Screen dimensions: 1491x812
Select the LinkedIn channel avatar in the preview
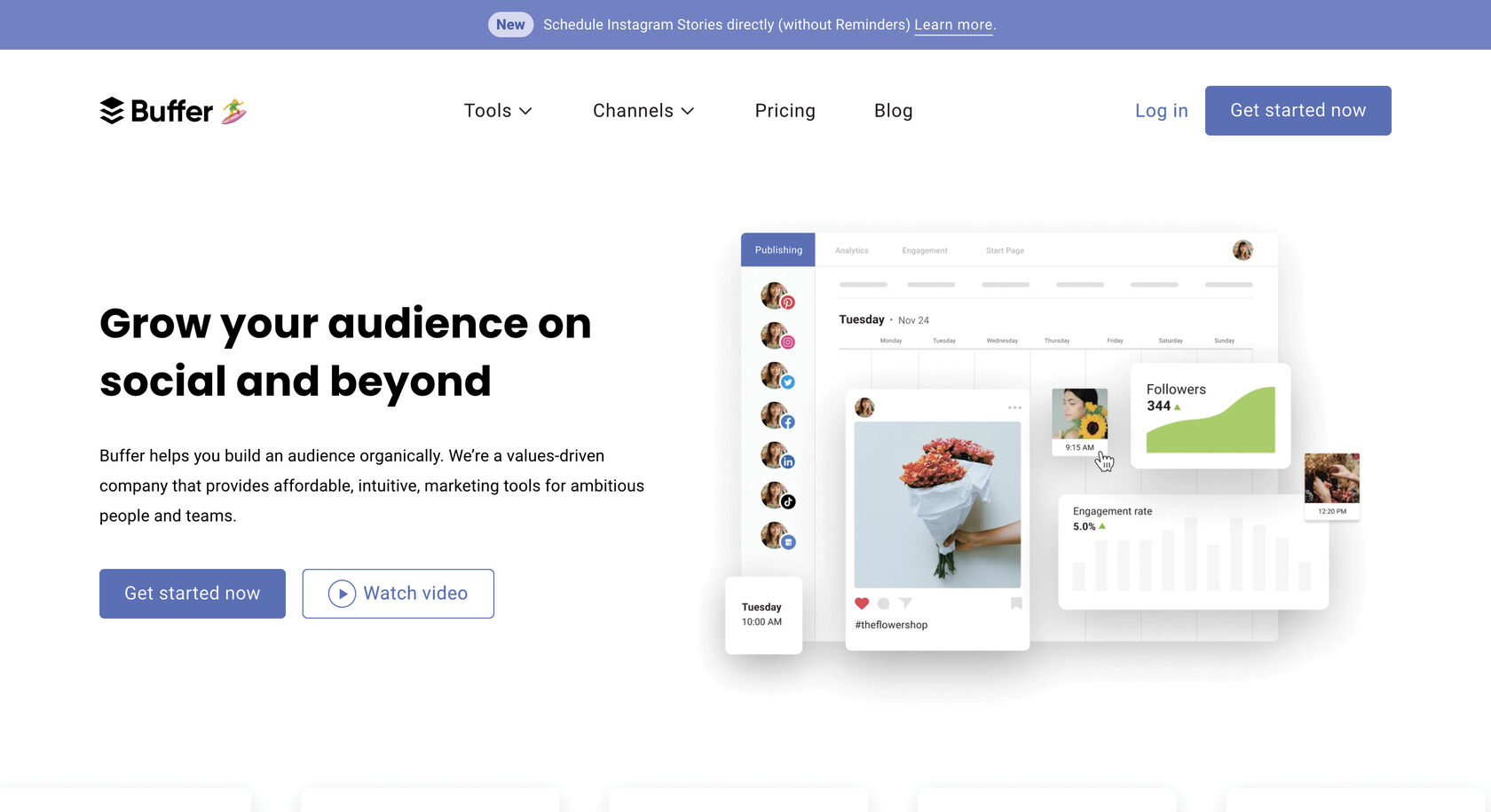(777, 456)
